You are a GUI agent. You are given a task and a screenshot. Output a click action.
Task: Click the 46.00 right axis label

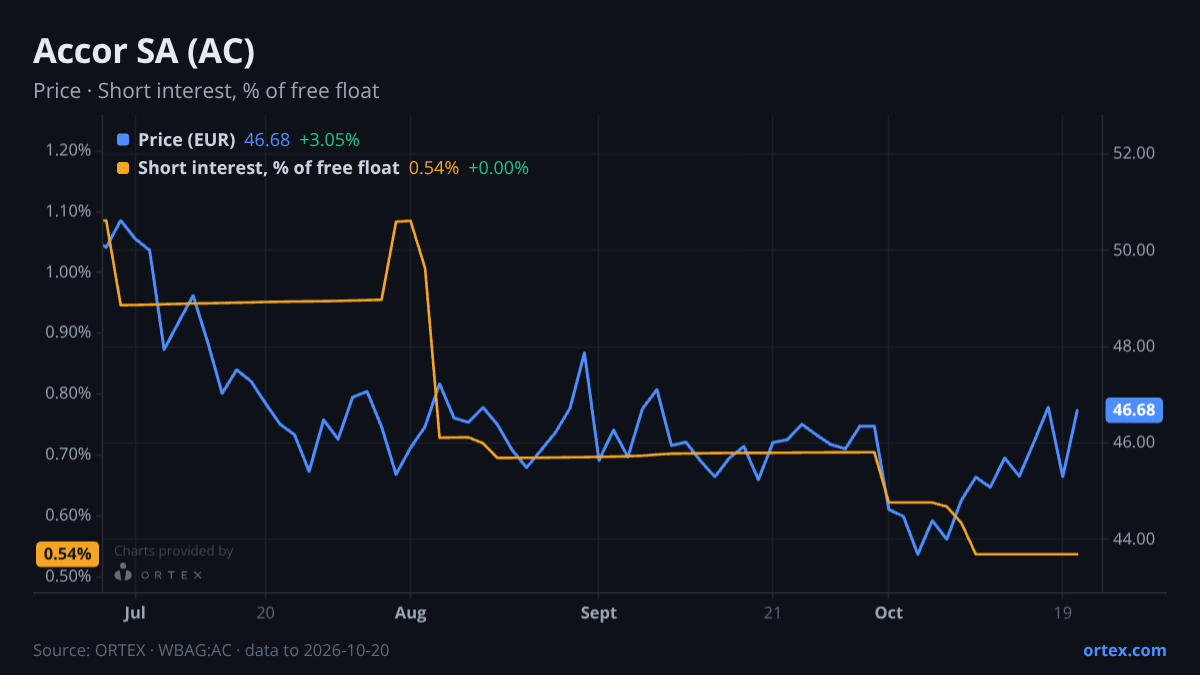click(x=1133, y=443)
